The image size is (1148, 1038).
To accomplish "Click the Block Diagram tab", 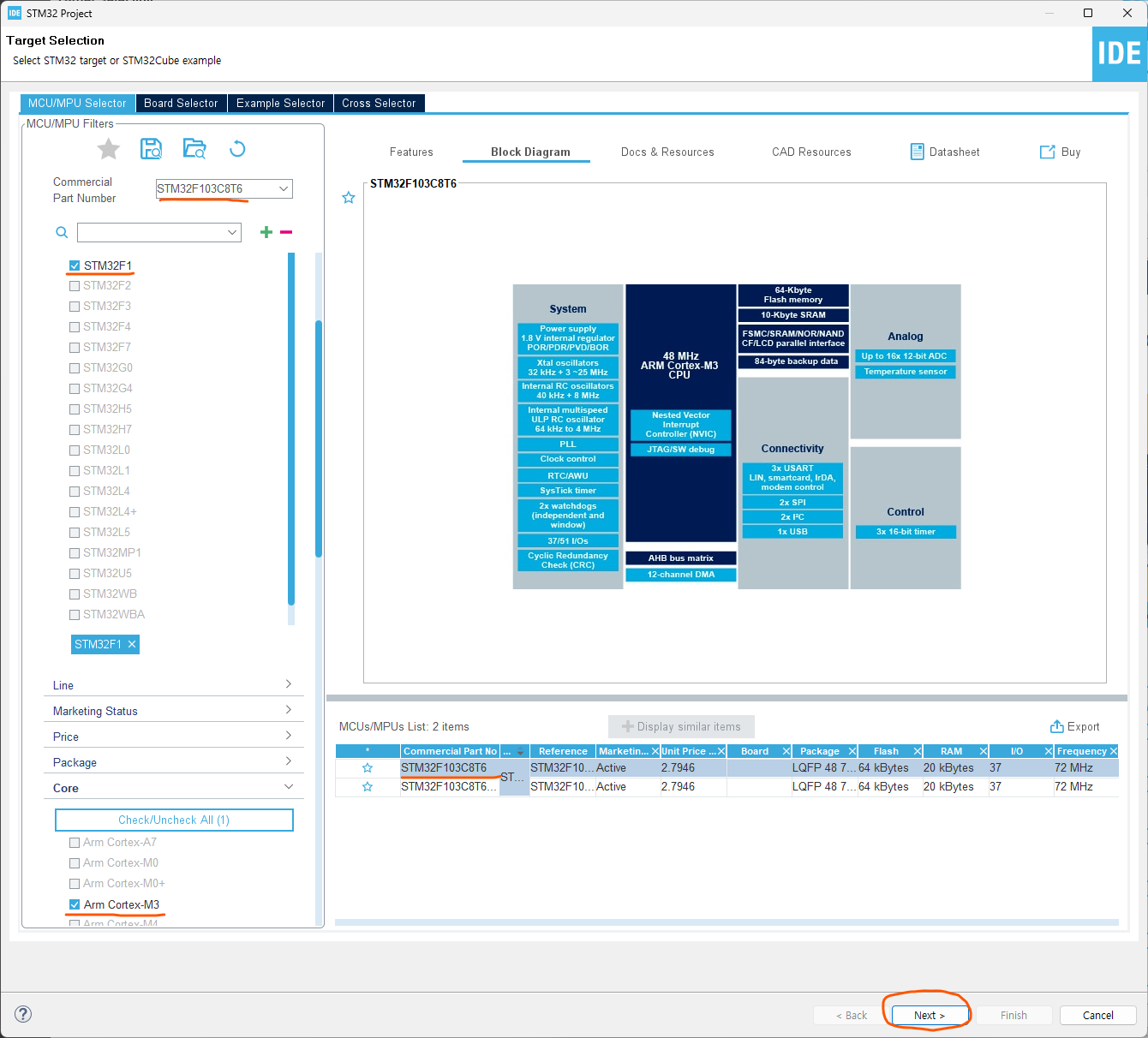I will coord(530,152).
